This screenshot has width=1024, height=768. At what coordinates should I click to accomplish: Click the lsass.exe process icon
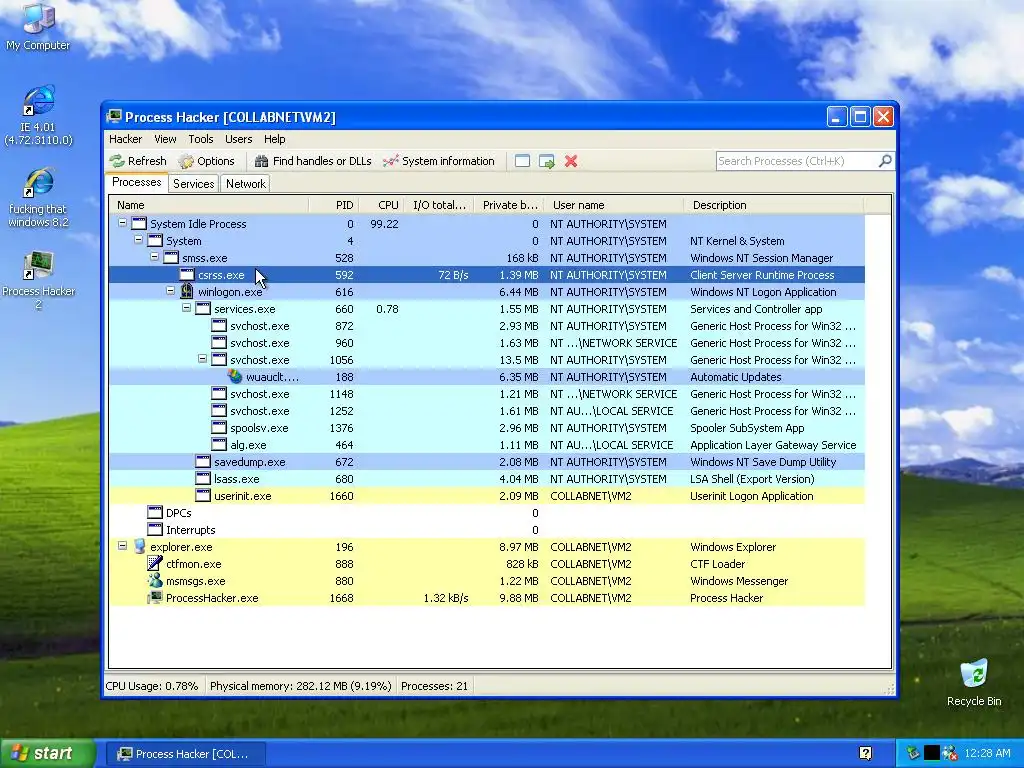203,479
